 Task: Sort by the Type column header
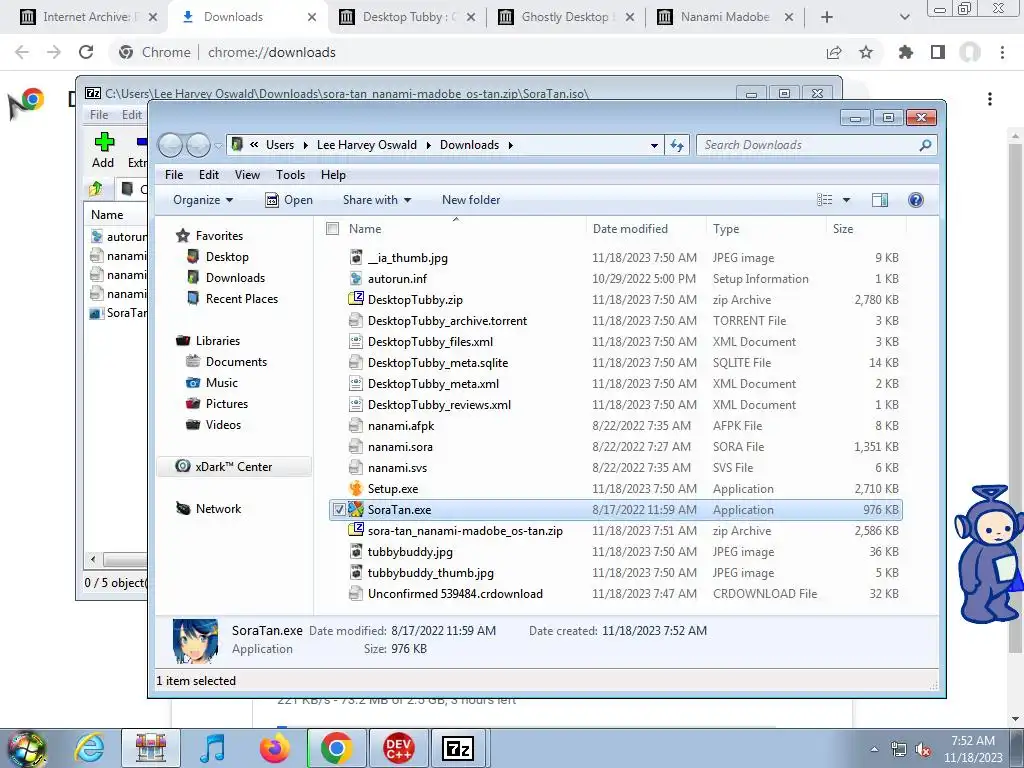coord(766,229)
